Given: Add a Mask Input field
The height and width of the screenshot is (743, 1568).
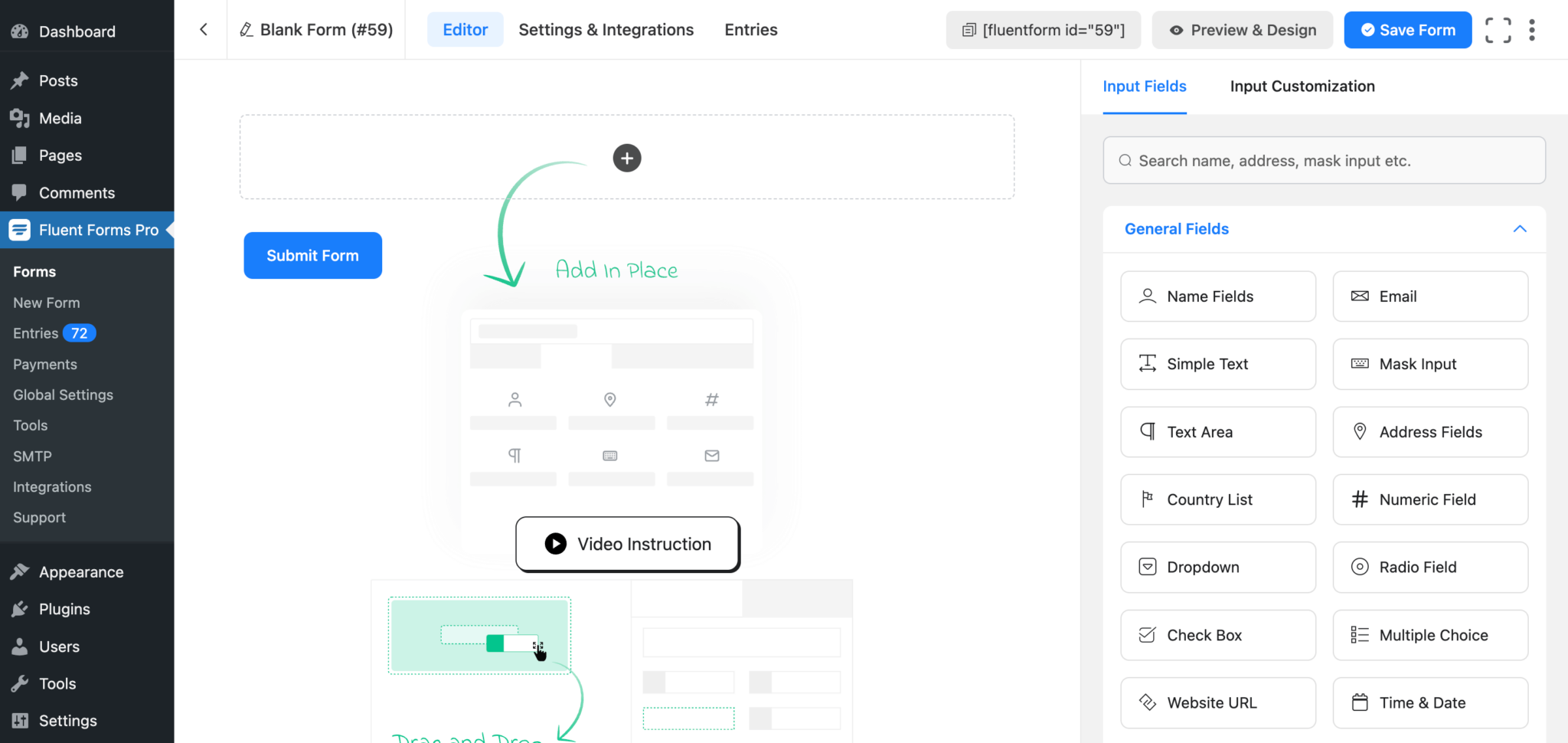Looking at the screenshot, I should (x=1429, y=364).
